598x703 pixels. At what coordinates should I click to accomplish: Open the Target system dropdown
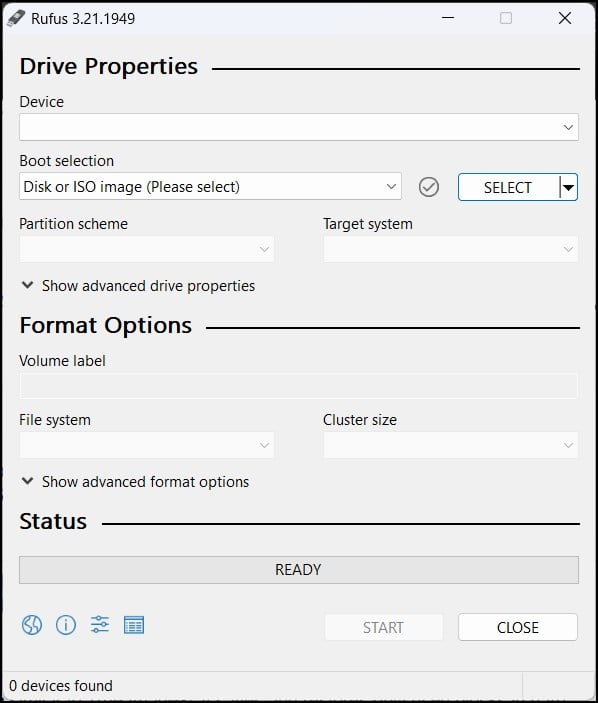point(451,249)
